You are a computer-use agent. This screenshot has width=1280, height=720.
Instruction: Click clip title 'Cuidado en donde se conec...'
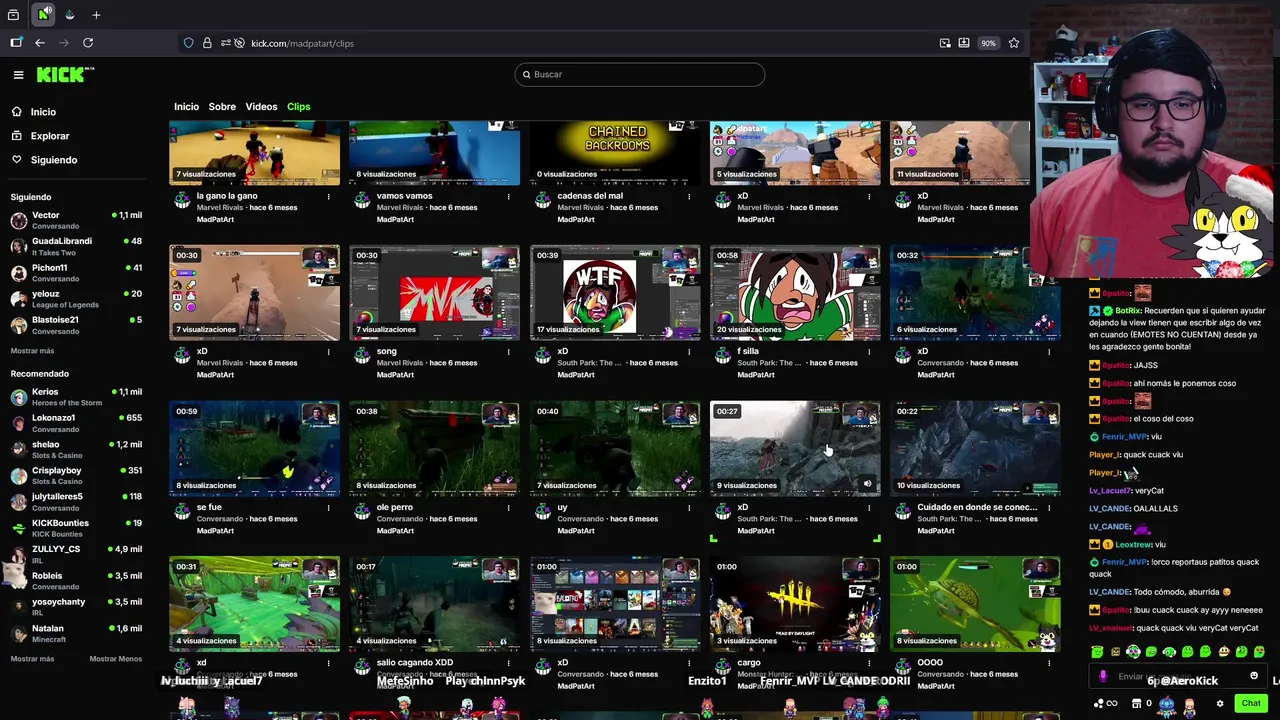coord(977,507)
